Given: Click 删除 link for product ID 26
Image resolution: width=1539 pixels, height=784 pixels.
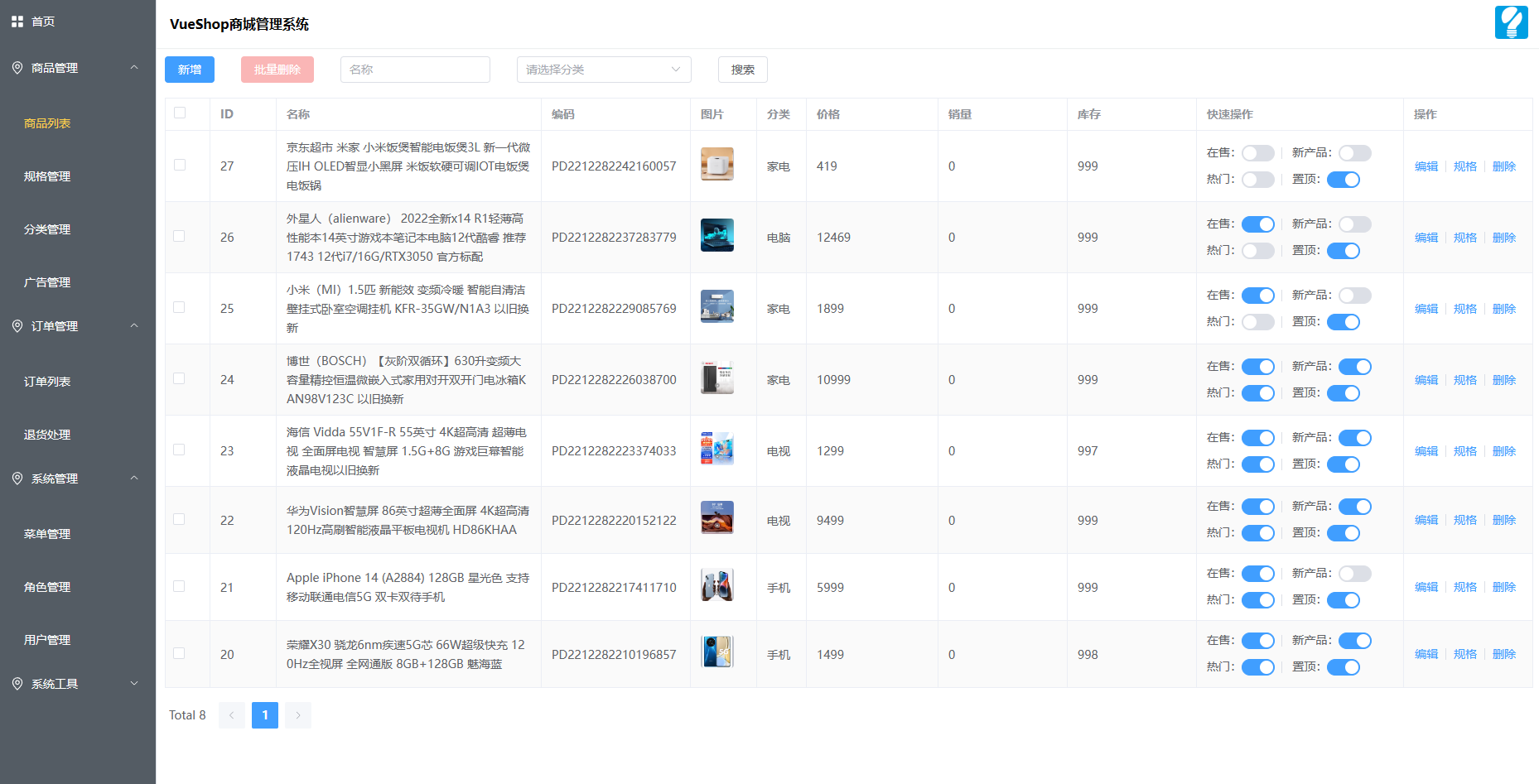Looking at the screenshot, I should (x=1503, y=238).
